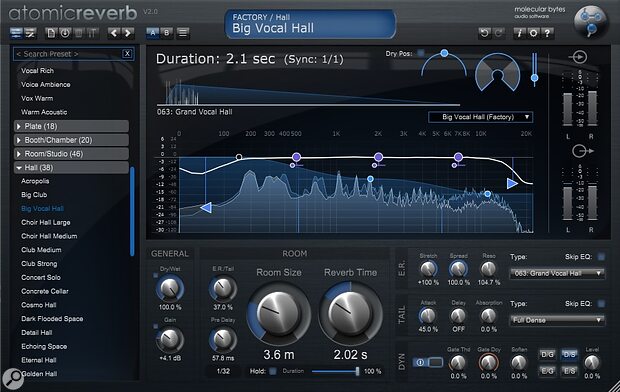The width and height of the screenshot is (620, 392).
Task: Click the purple EQ node near 500 Hz
Action: [x=296, y=157]
